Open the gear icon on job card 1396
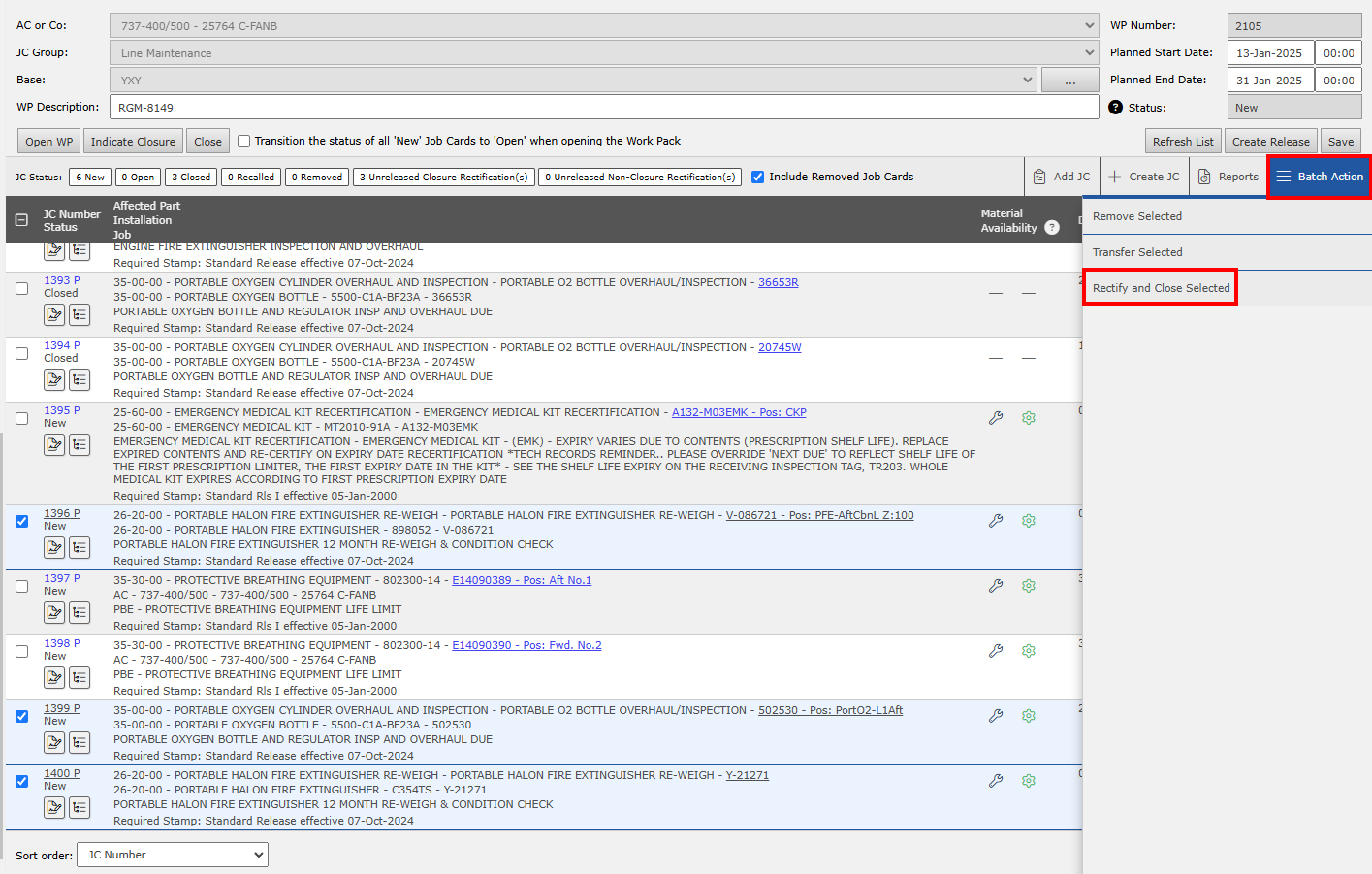Image resolution: width=1372 pixels, height=874 pixels. click(x=1028, y=520)
